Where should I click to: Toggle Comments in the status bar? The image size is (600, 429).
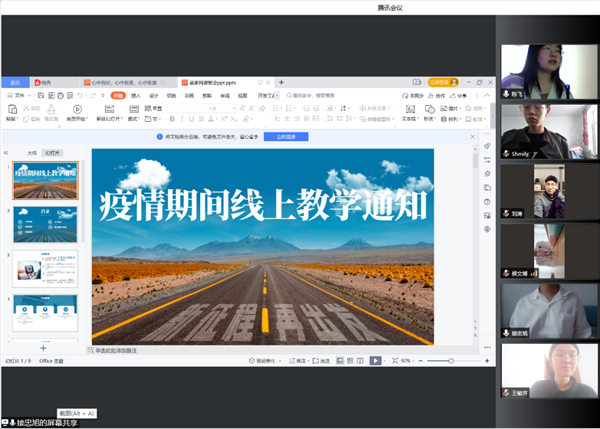coord(321,360)
